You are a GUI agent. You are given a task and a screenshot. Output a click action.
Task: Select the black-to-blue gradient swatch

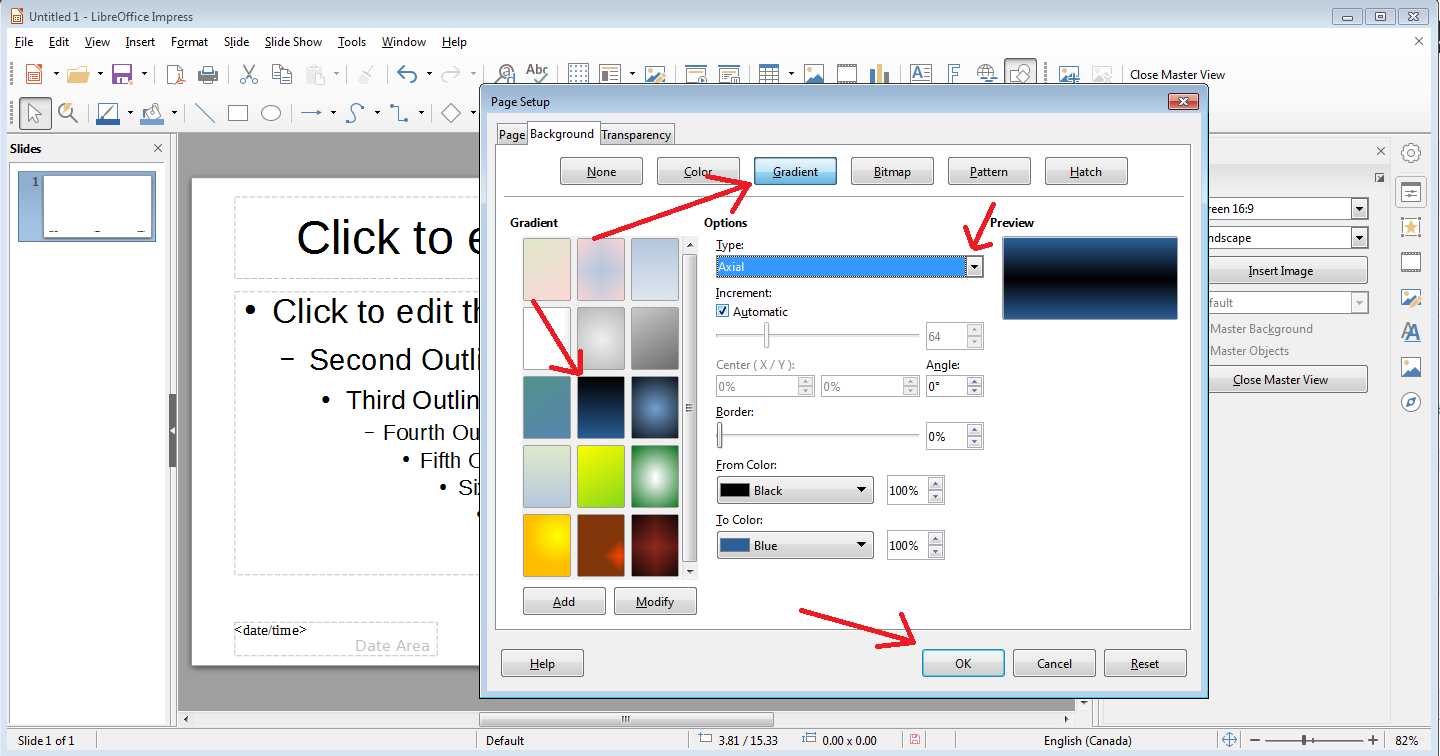click(x=601, y=408)
